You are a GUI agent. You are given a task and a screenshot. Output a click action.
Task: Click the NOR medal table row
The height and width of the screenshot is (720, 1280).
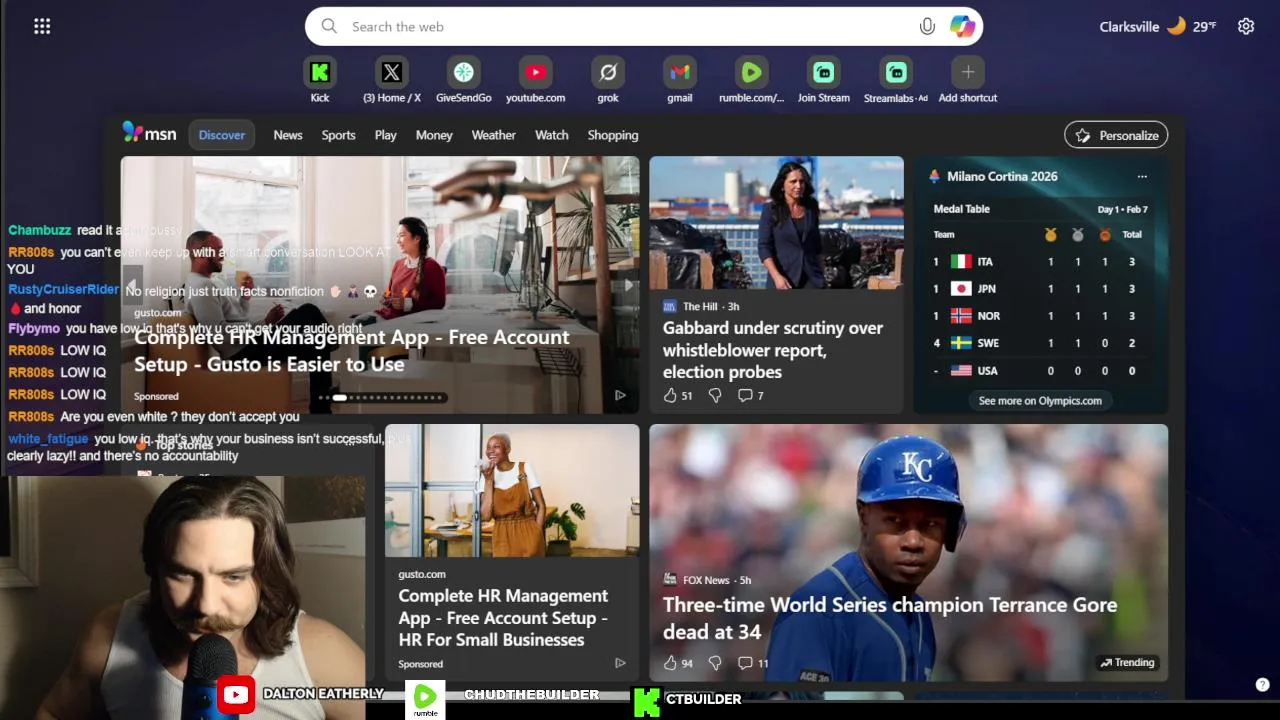coord(1040,316)
